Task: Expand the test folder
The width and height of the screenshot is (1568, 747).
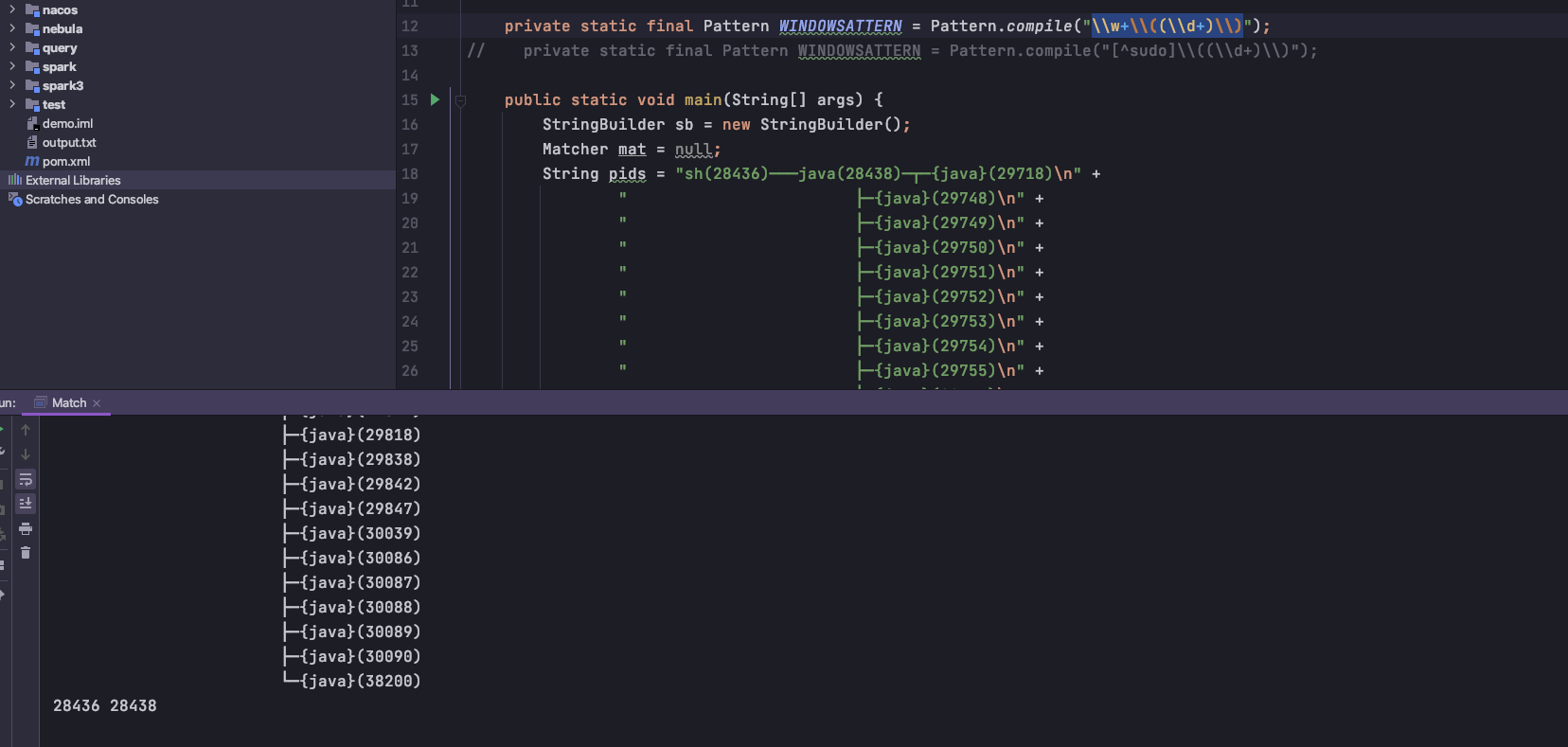Action: (x=12, y=104)
